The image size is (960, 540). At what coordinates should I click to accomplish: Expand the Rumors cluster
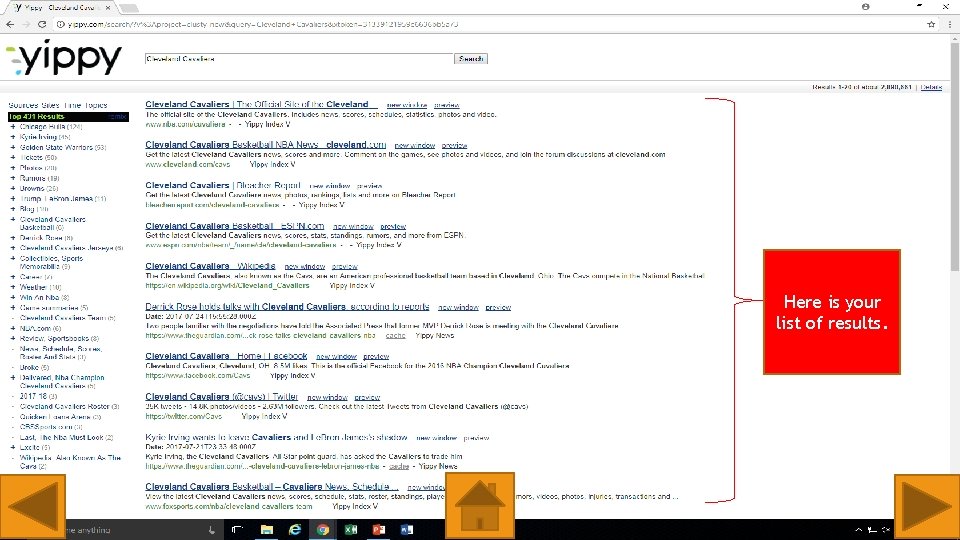click(x=13, y=178)
